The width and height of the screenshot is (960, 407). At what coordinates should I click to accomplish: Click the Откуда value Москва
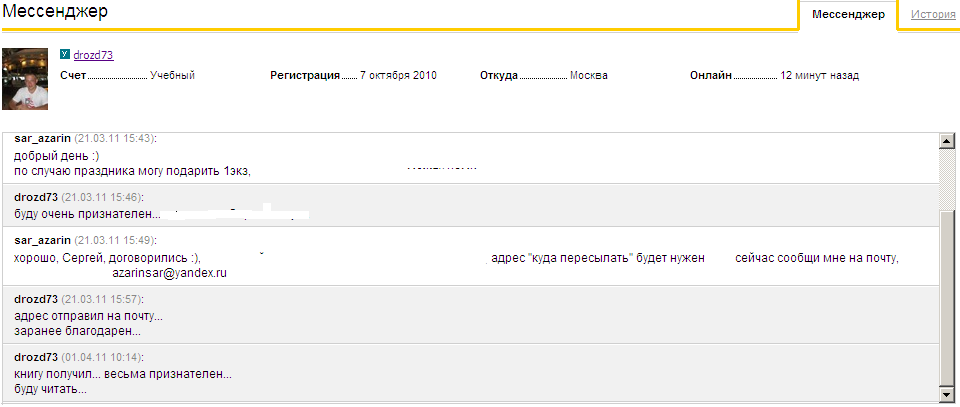coord(588,75)
